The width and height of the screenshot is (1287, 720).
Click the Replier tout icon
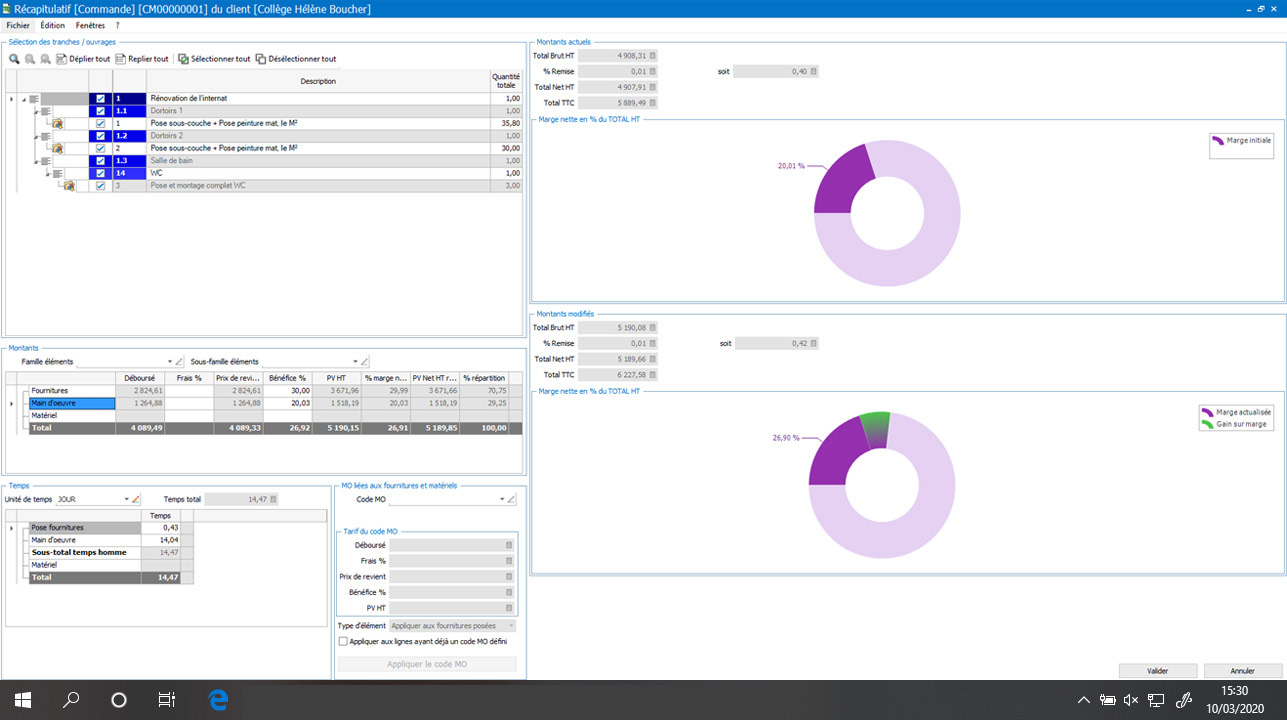click(121, 59)
